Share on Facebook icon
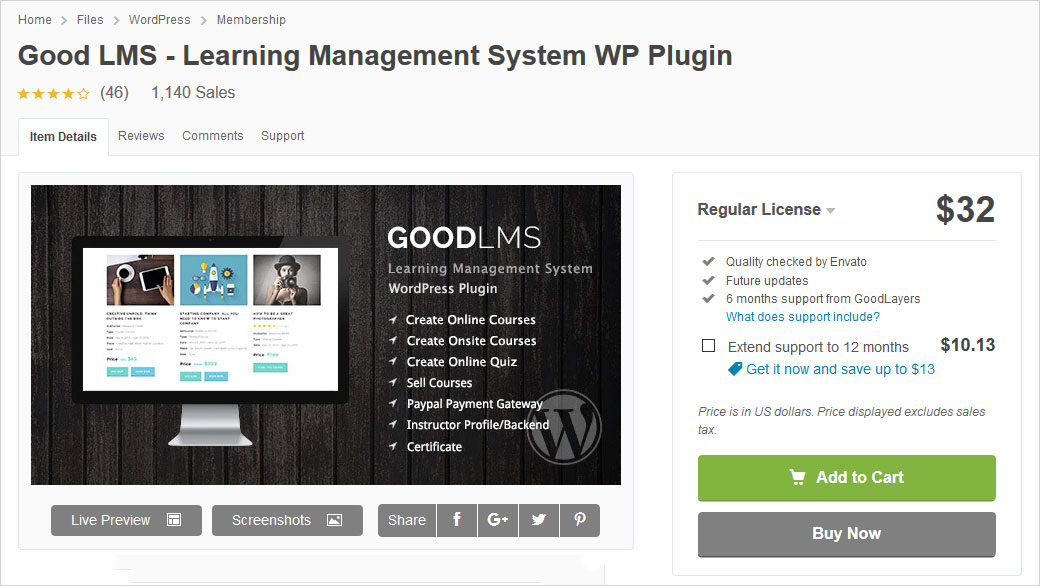The image size is (1040, 586). pos(457,520)
